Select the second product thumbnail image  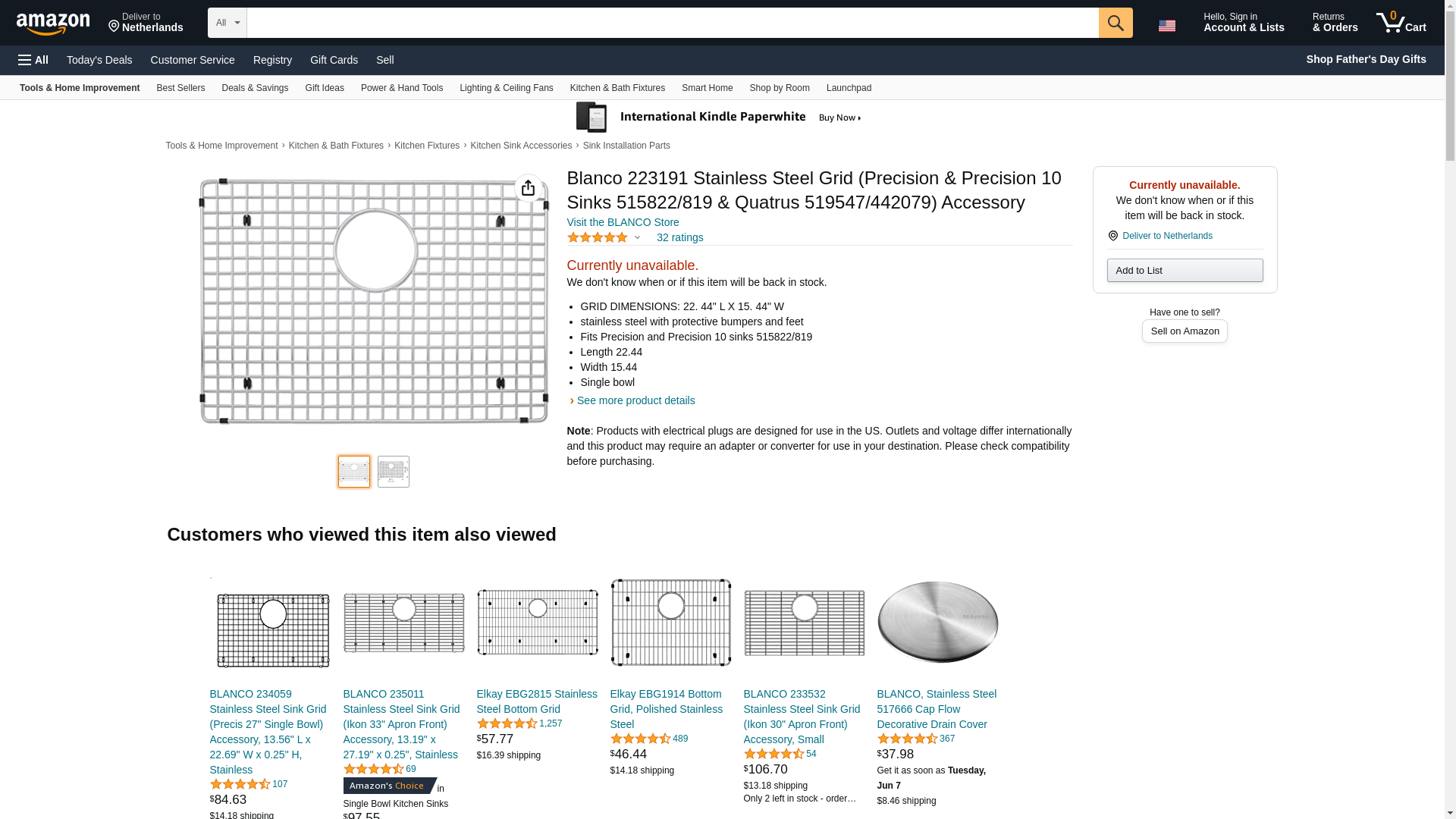click(393, 472)
